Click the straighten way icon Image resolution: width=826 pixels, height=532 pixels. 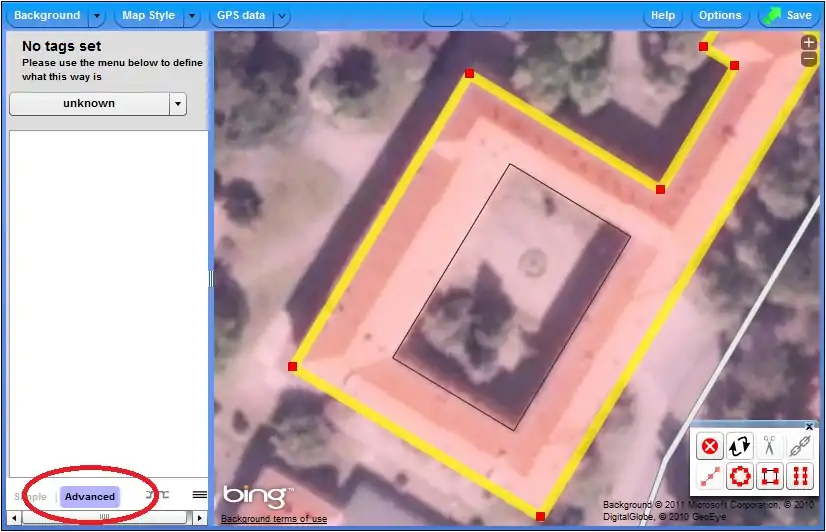coord(709,475)
